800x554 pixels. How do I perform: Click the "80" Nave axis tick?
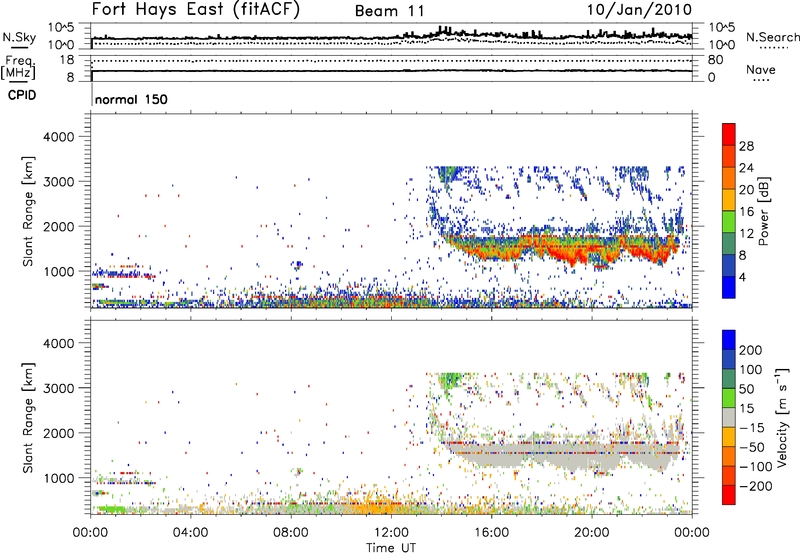(x=715, y=60)
